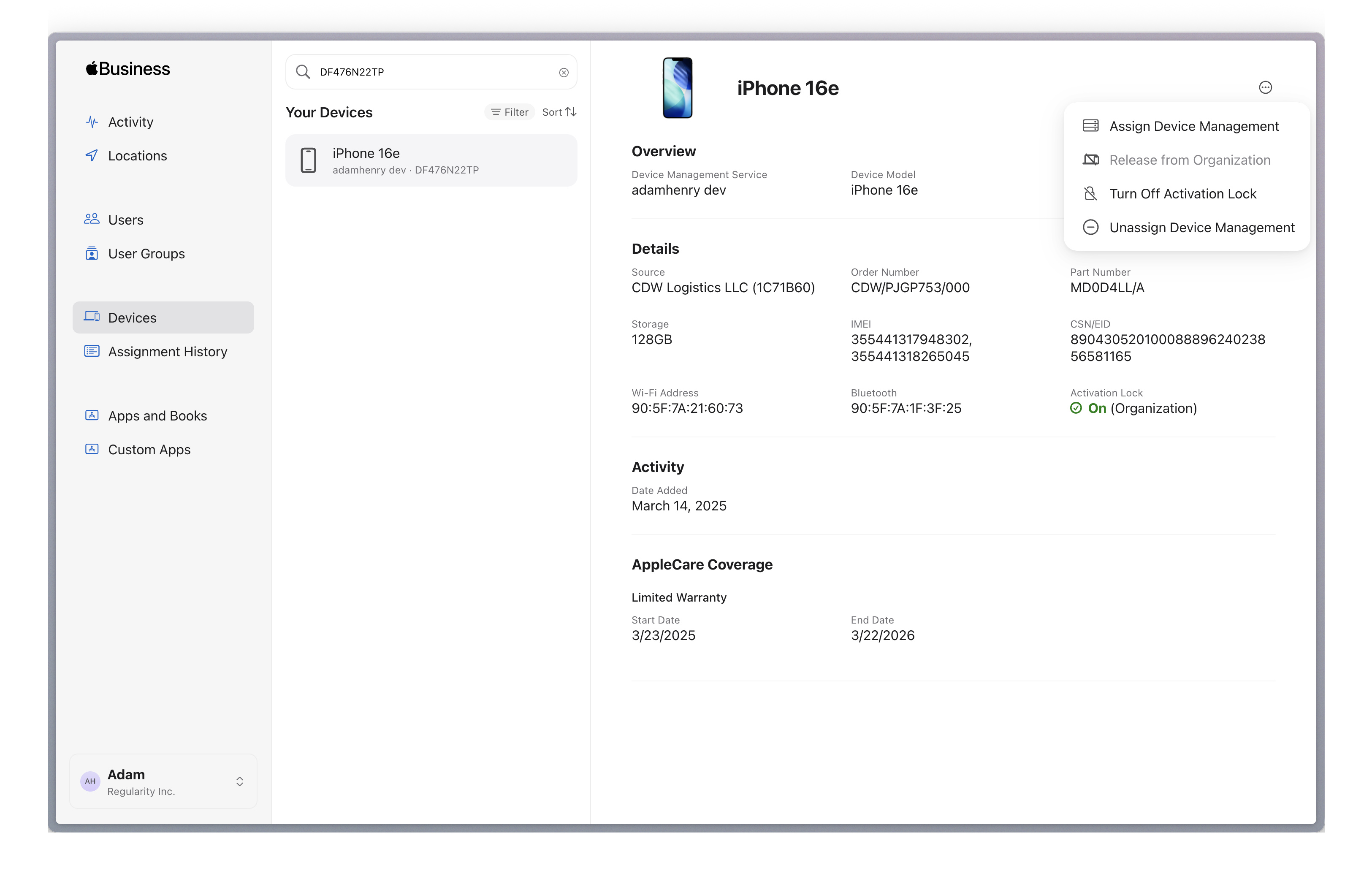Select iPhone 16e device in list

(x=431, y=160)
